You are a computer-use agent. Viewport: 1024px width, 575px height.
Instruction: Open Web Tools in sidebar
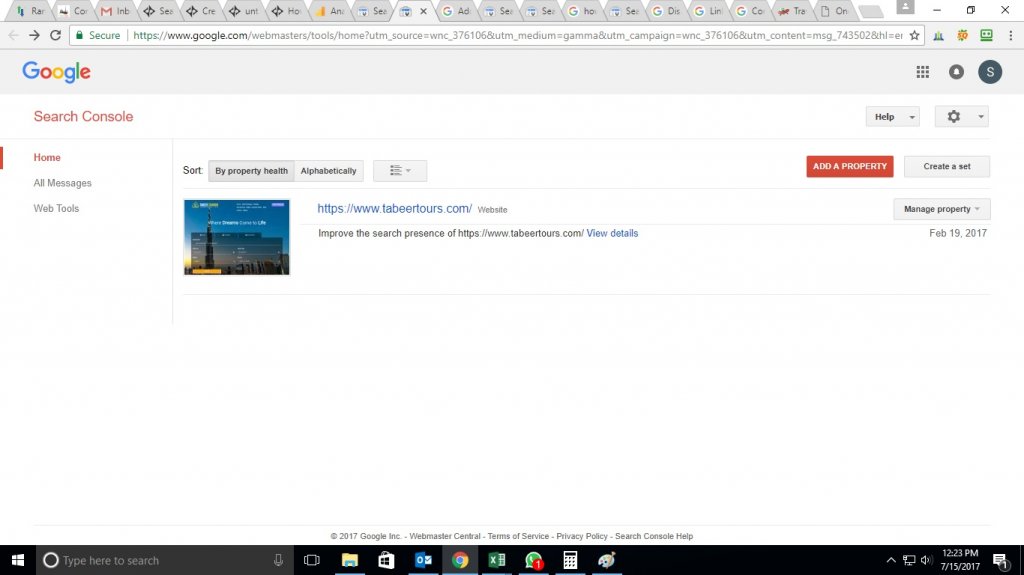click(56, 208)
